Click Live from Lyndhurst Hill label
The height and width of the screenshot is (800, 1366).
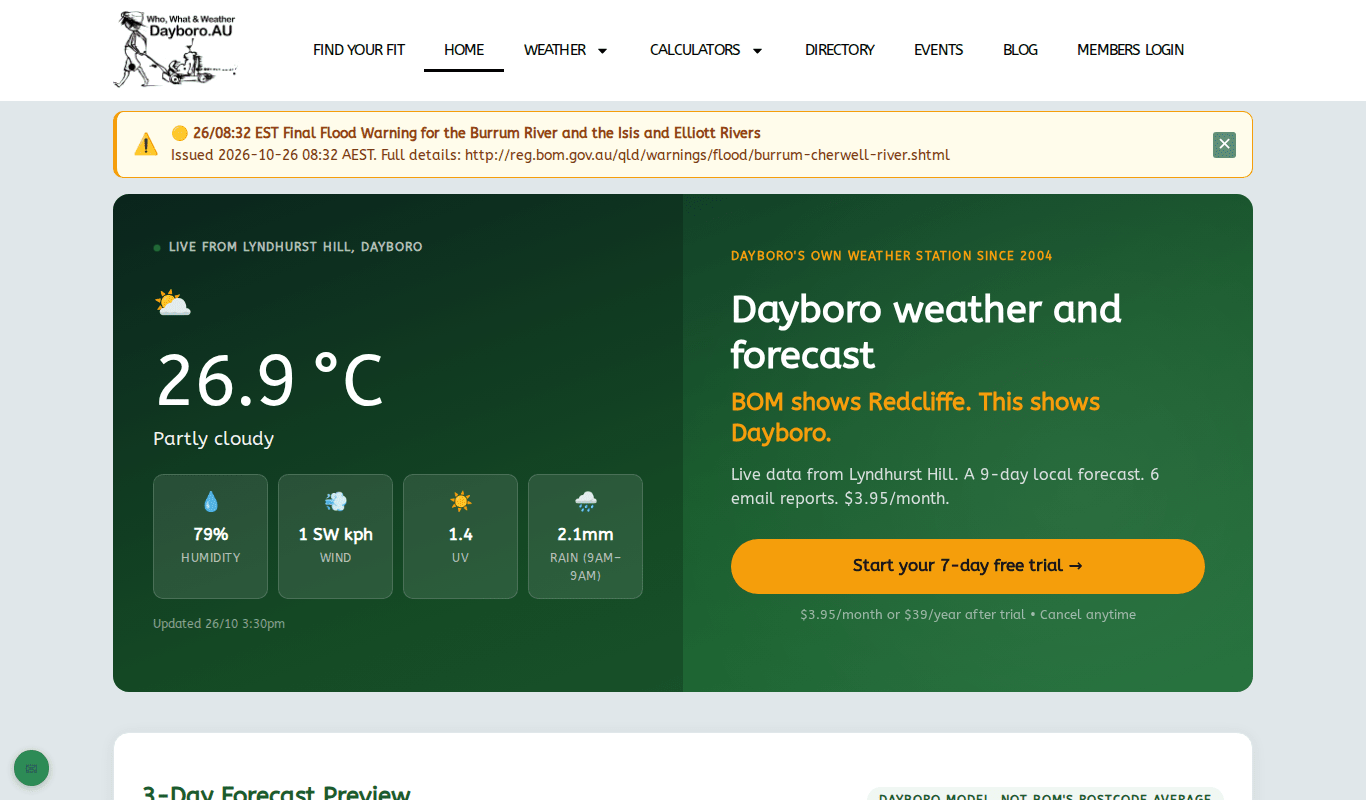pos(295,247)
